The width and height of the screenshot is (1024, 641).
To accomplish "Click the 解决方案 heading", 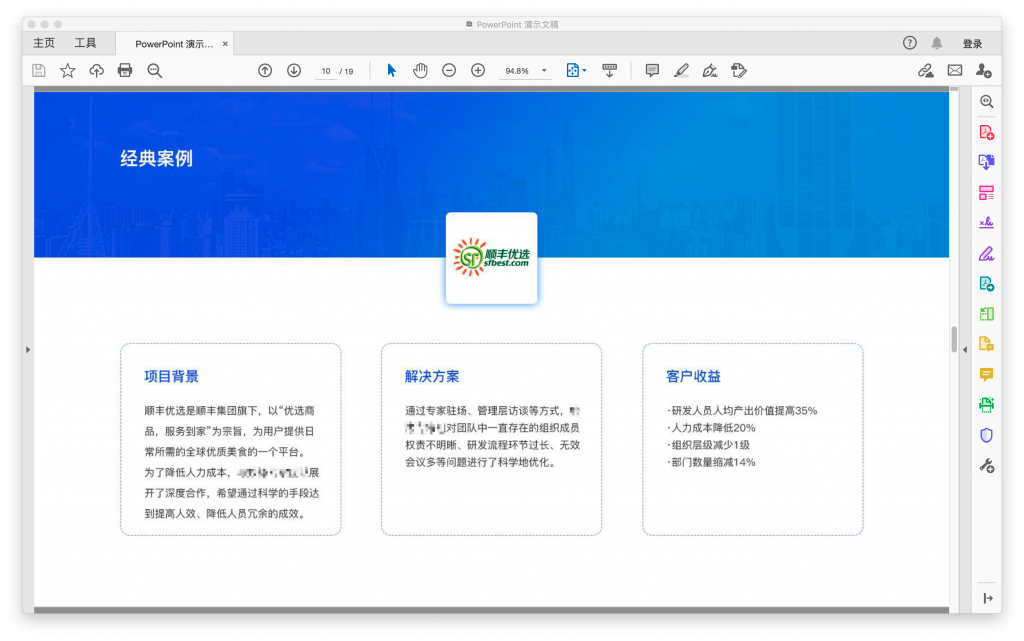I will click(432, 377).
